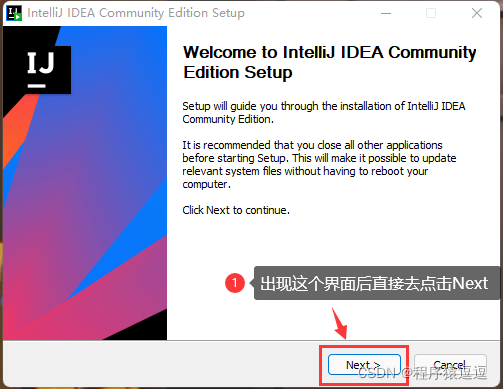Click the disabled maximize button
This screenshot has height=389, width=503.
431,13
